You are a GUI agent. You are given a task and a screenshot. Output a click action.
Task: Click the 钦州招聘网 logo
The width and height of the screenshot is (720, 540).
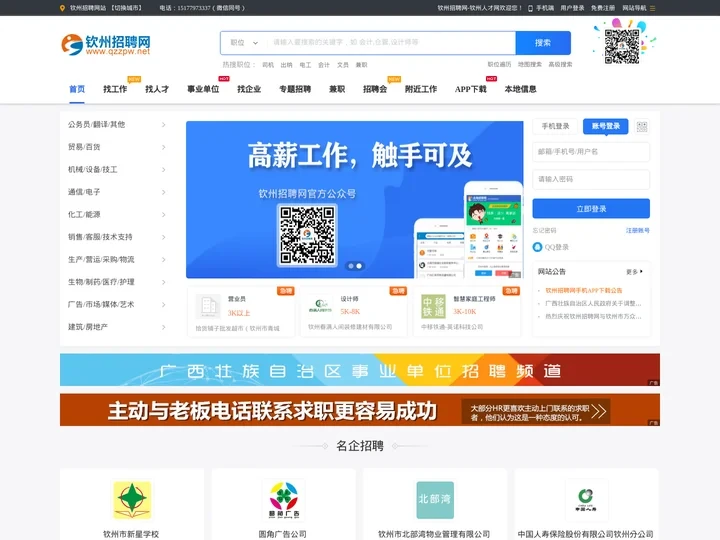(106, 45)
